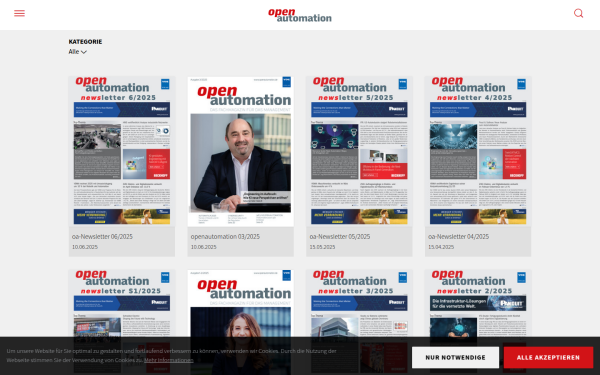Open the hamburger menu icon
Image resolution: width=600 pixels, height=375 pixels.
20,13
